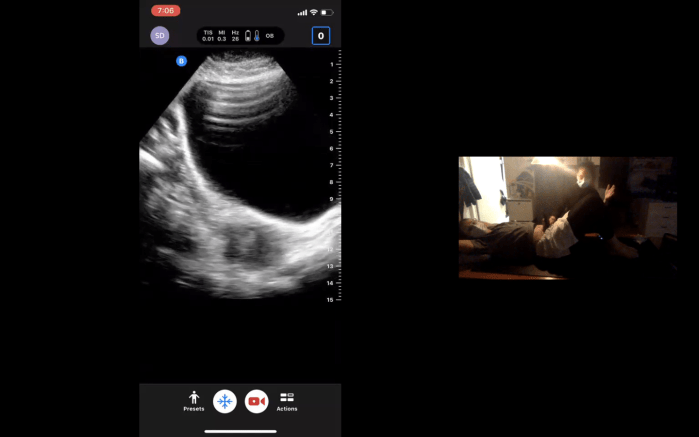Open the Presets menu
This screenshot has height=437, width=699.
[x=194, y=401]
